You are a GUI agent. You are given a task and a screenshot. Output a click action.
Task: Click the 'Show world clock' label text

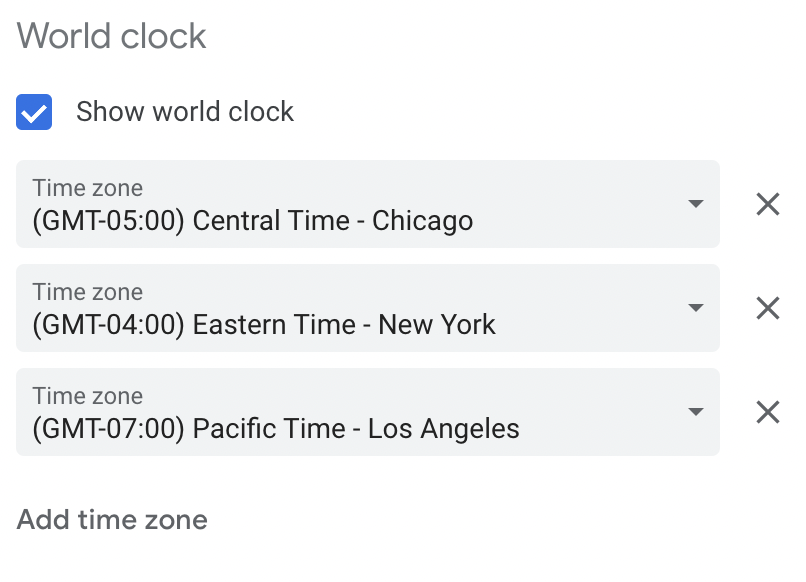185,112
